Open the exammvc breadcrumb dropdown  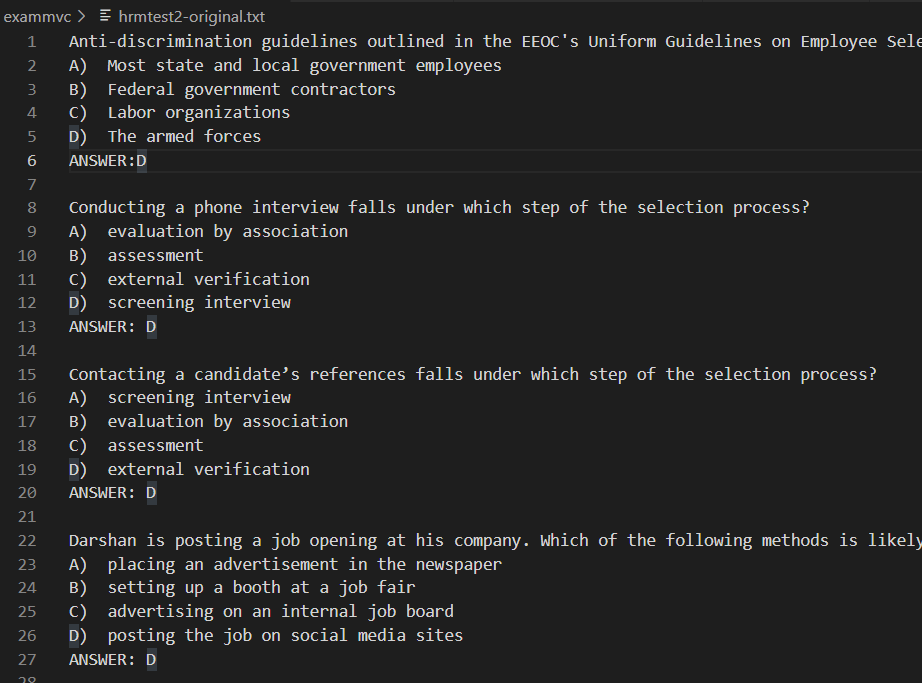pyautogui.click(x=37, y=16)
